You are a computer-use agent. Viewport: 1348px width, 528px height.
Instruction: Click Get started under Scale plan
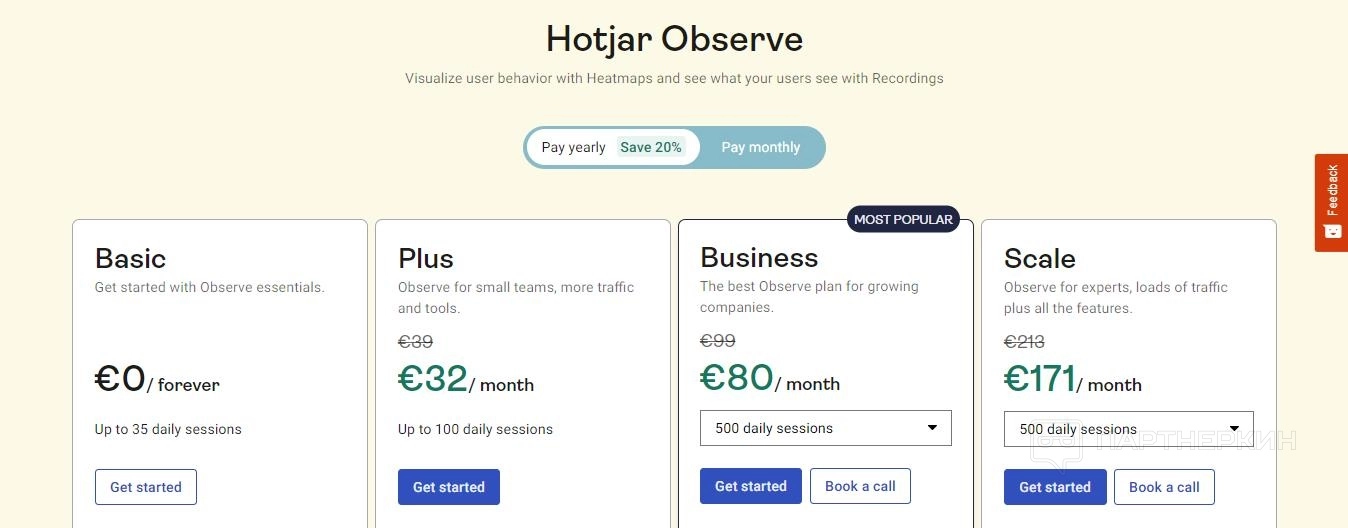click(1055, 487)
